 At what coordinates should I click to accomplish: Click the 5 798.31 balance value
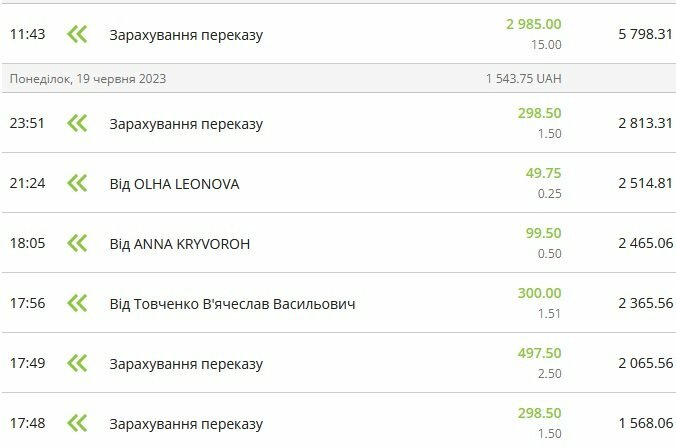pyautogui.click(x=646, y=34)
